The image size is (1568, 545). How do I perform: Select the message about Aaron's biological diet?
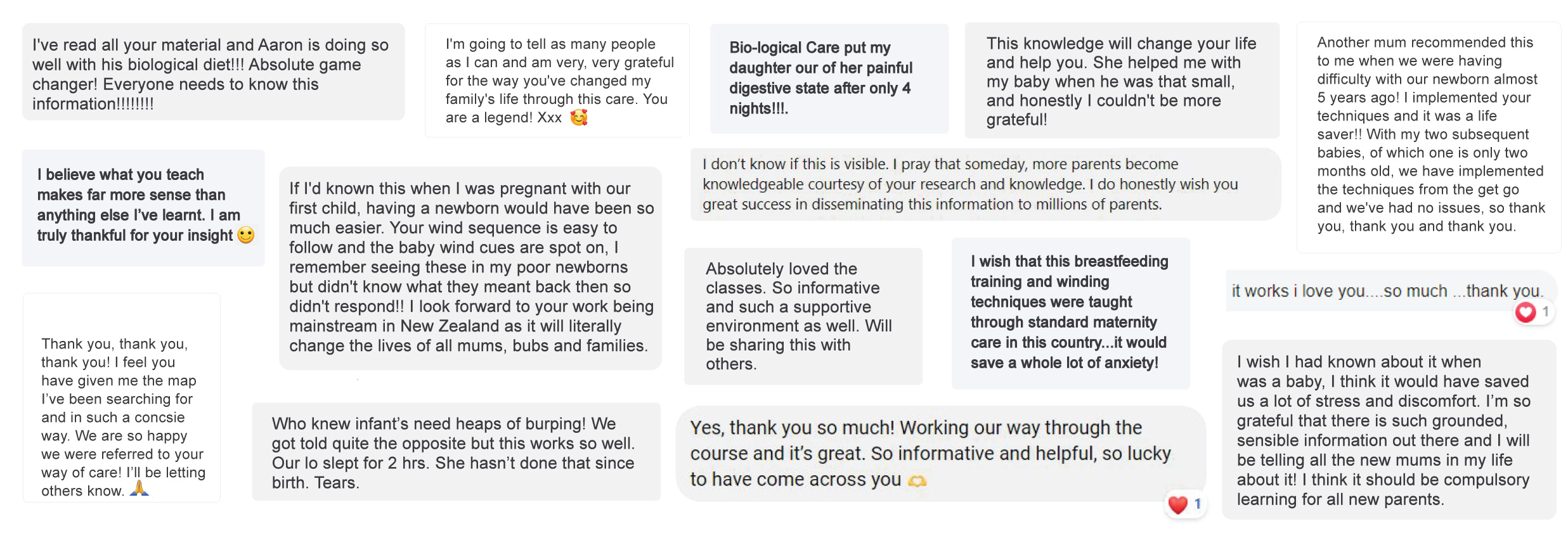click(x=213, y=72)
